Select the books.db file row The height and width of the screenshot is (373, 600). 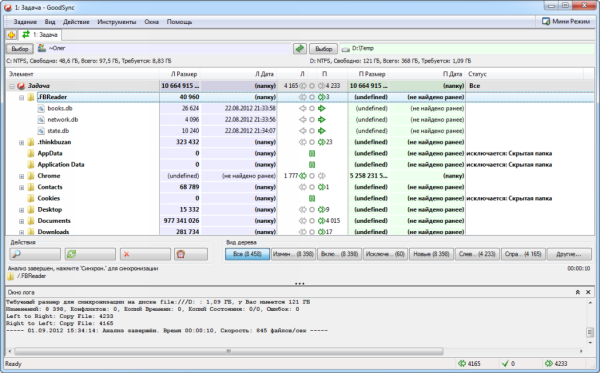click(x=300, y=108)
